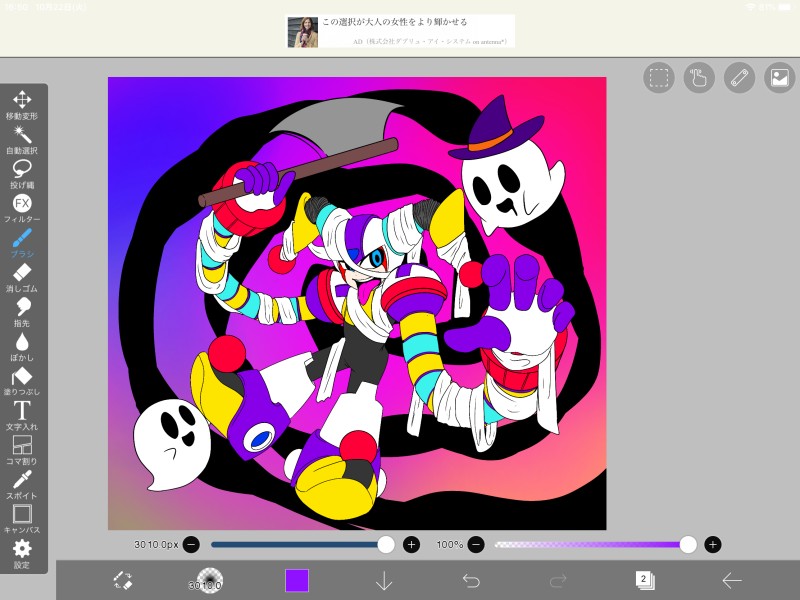Increase opacity with plus button
Screen dimensions: 800x600
tap(713, 545)
